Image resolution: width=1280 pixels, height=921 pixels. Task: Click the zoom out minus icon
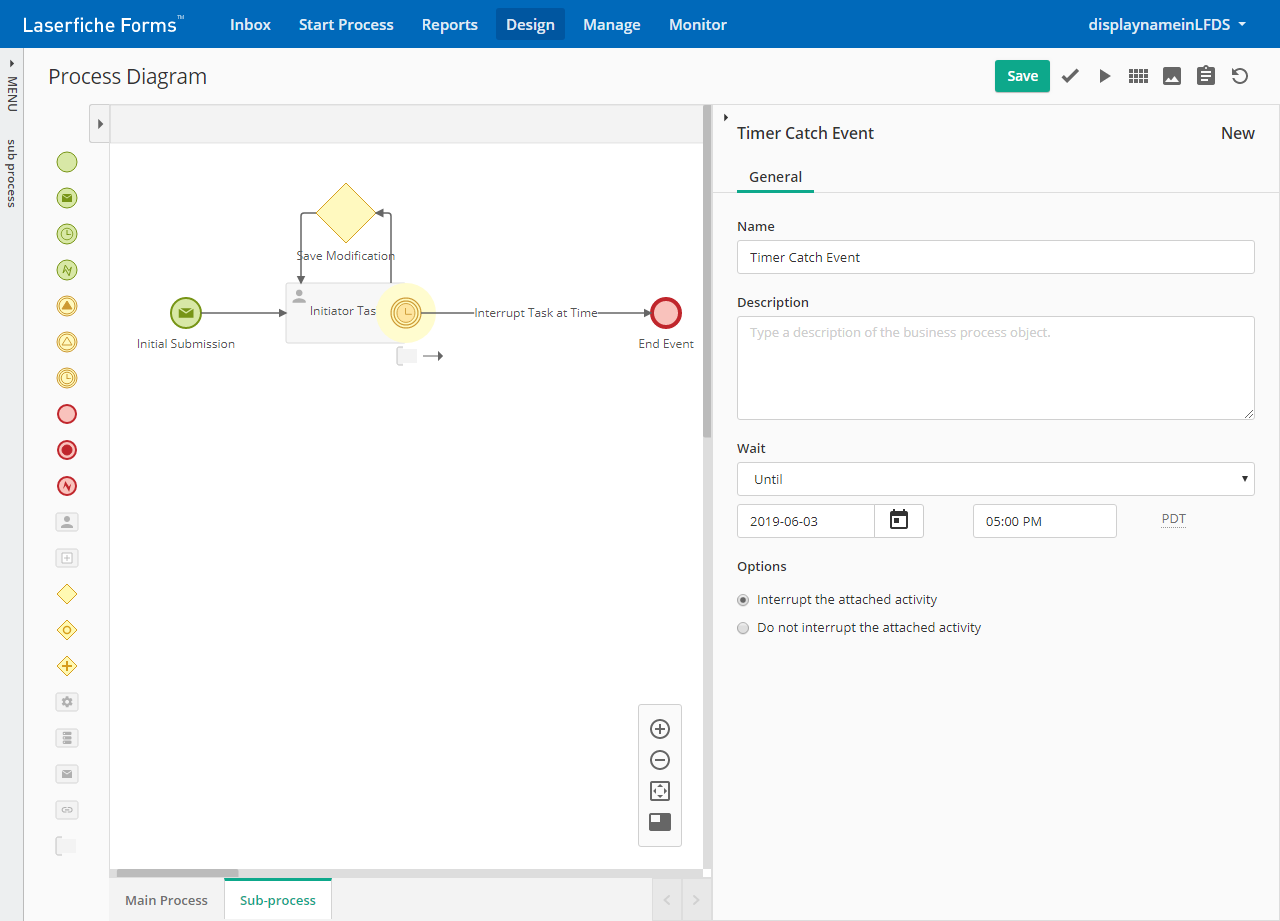(x=660, y=760)
